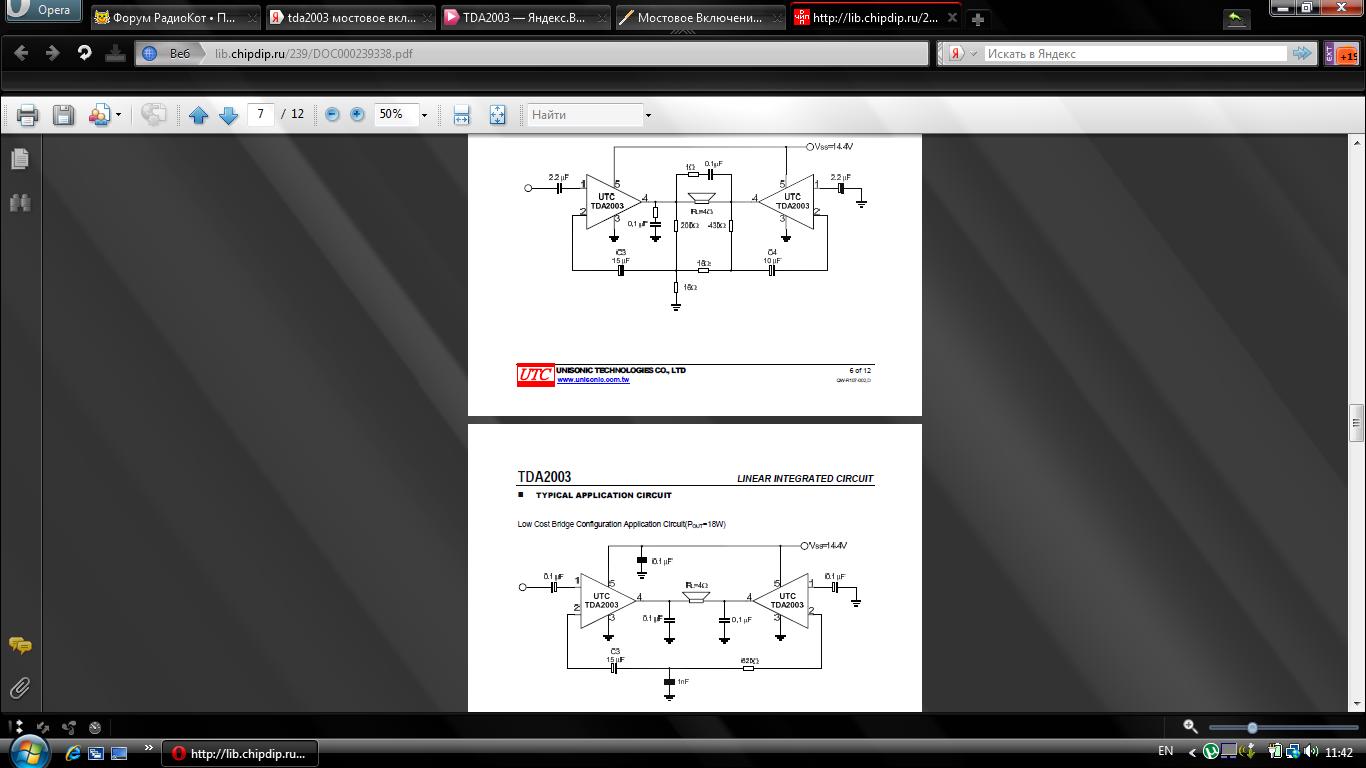Expand the Quick Launch chevron on the taskbar

pos(149,748)
